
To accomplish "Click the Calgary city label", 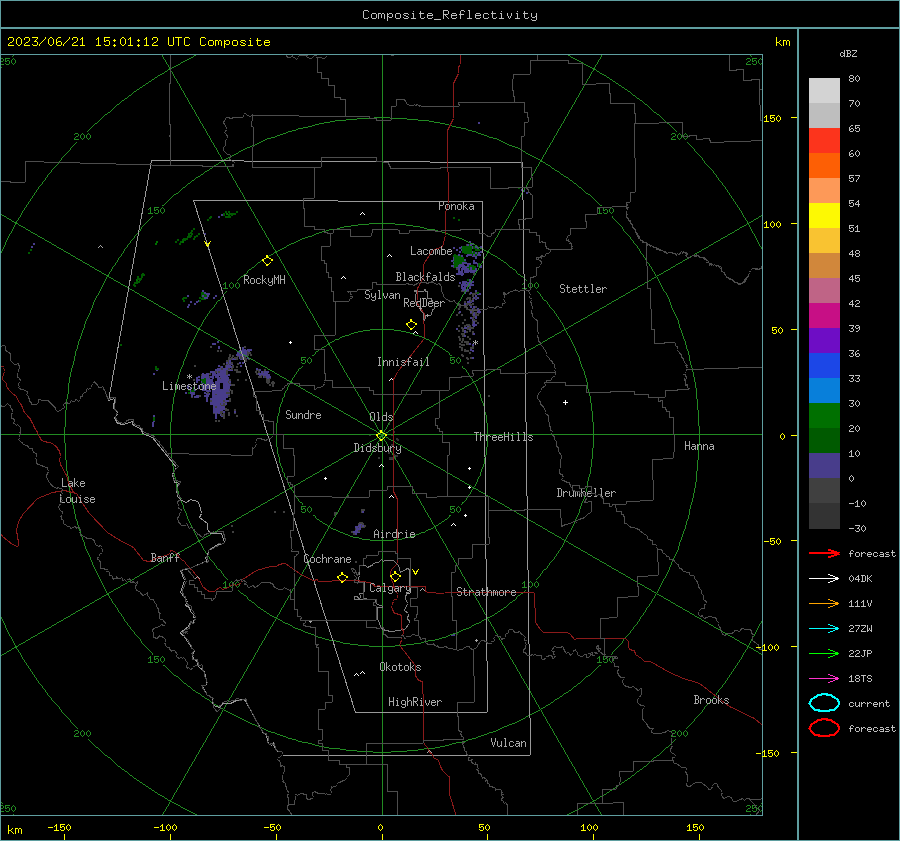I will point(390,588).
